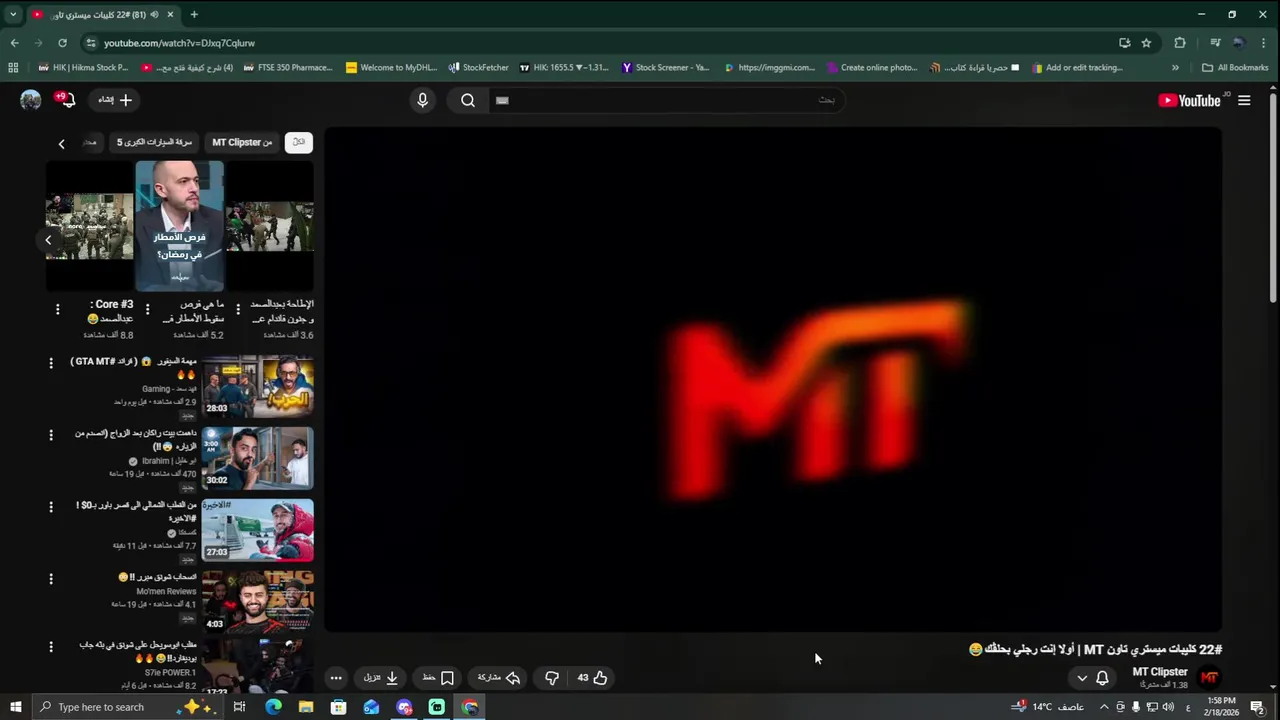
Task: Open the more actions three-dot menu below video
Action: click(336, 678)
